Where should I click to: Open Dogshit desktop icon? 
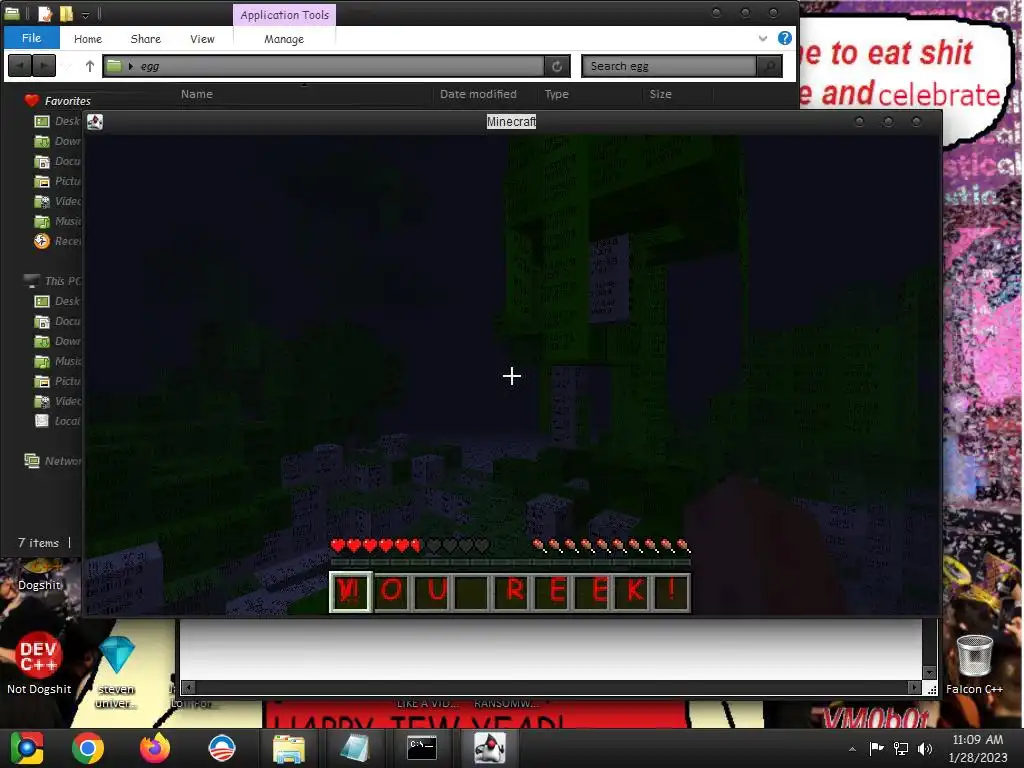39,576
